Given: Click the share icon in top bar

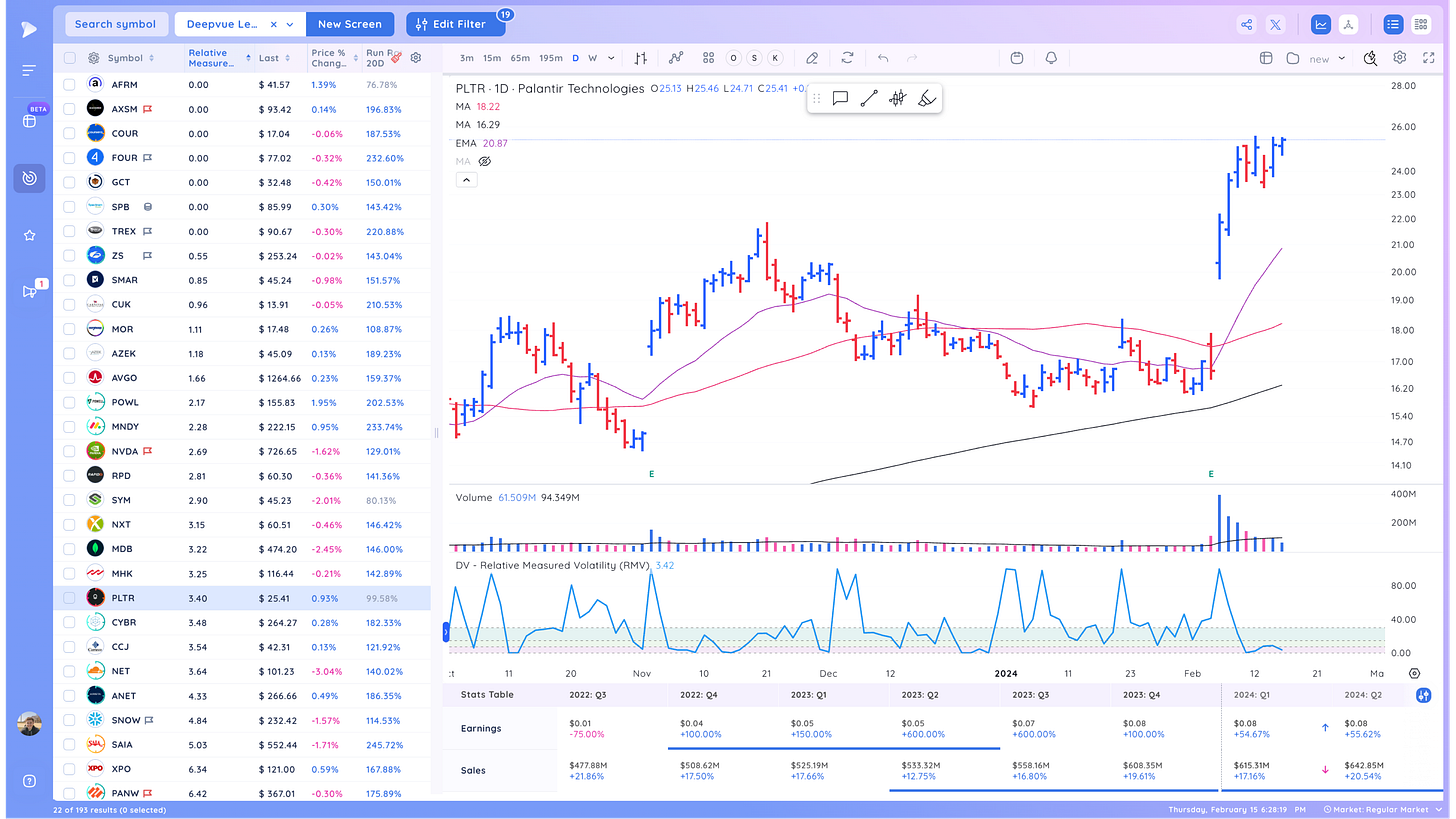Looking at the screenshot, I should [1246, 25].
